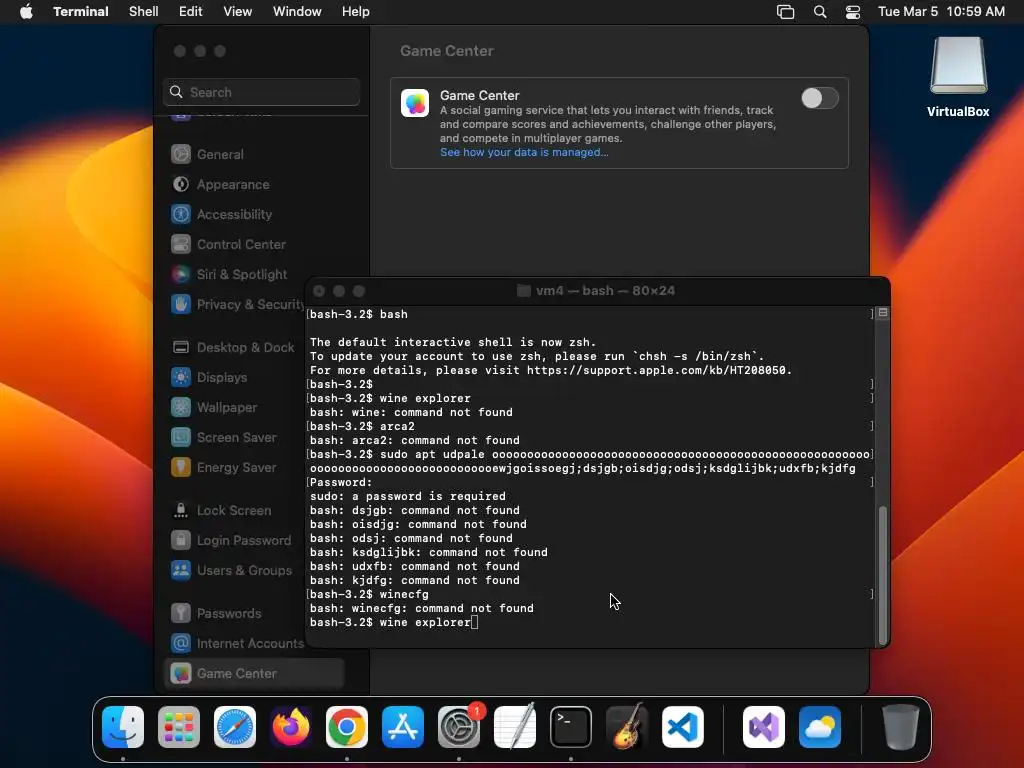Click the Settings search field
Screen dimensions: 1024x768
click(261, 92)
